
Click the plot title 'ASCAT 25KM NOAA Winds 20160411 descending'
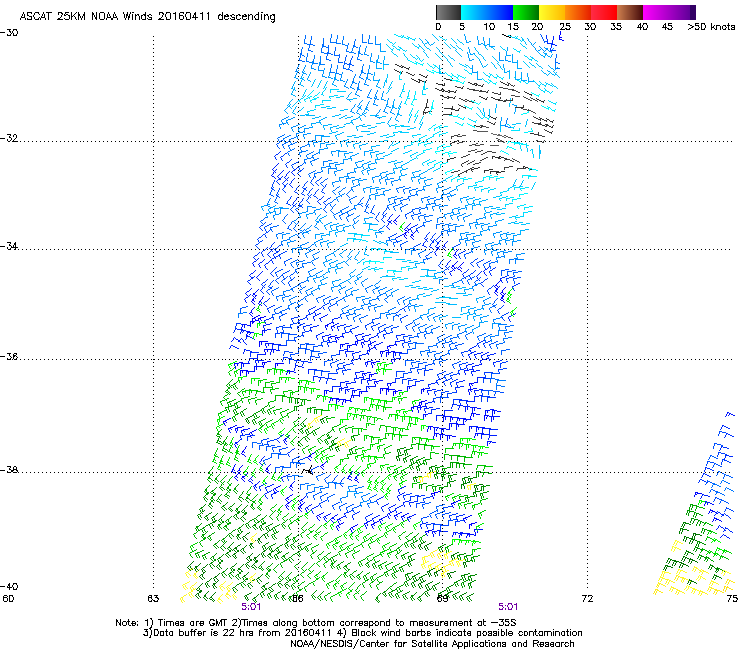point(147,16)
